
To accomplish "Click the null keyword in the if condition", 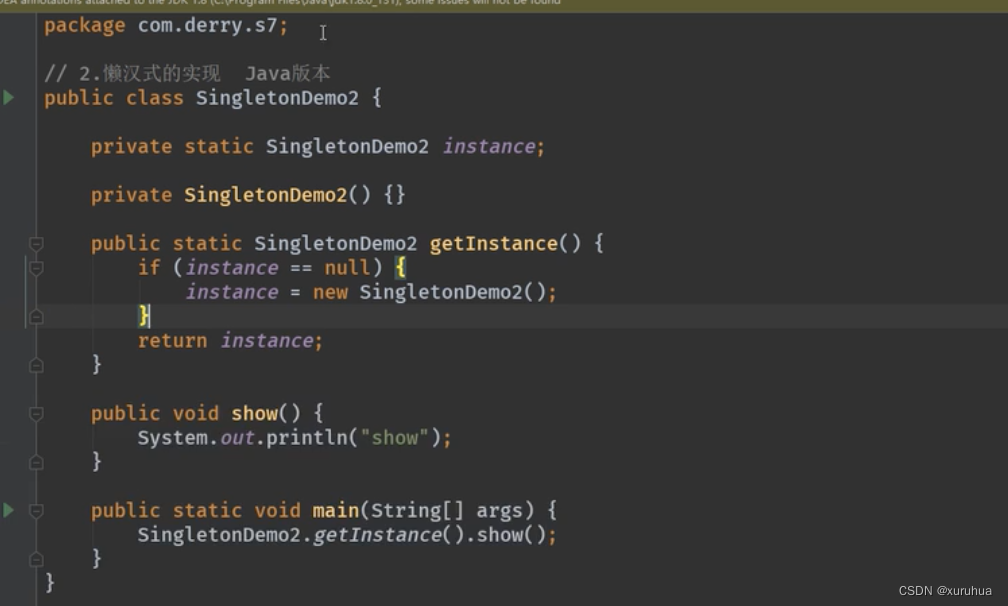I will point(347,268).
